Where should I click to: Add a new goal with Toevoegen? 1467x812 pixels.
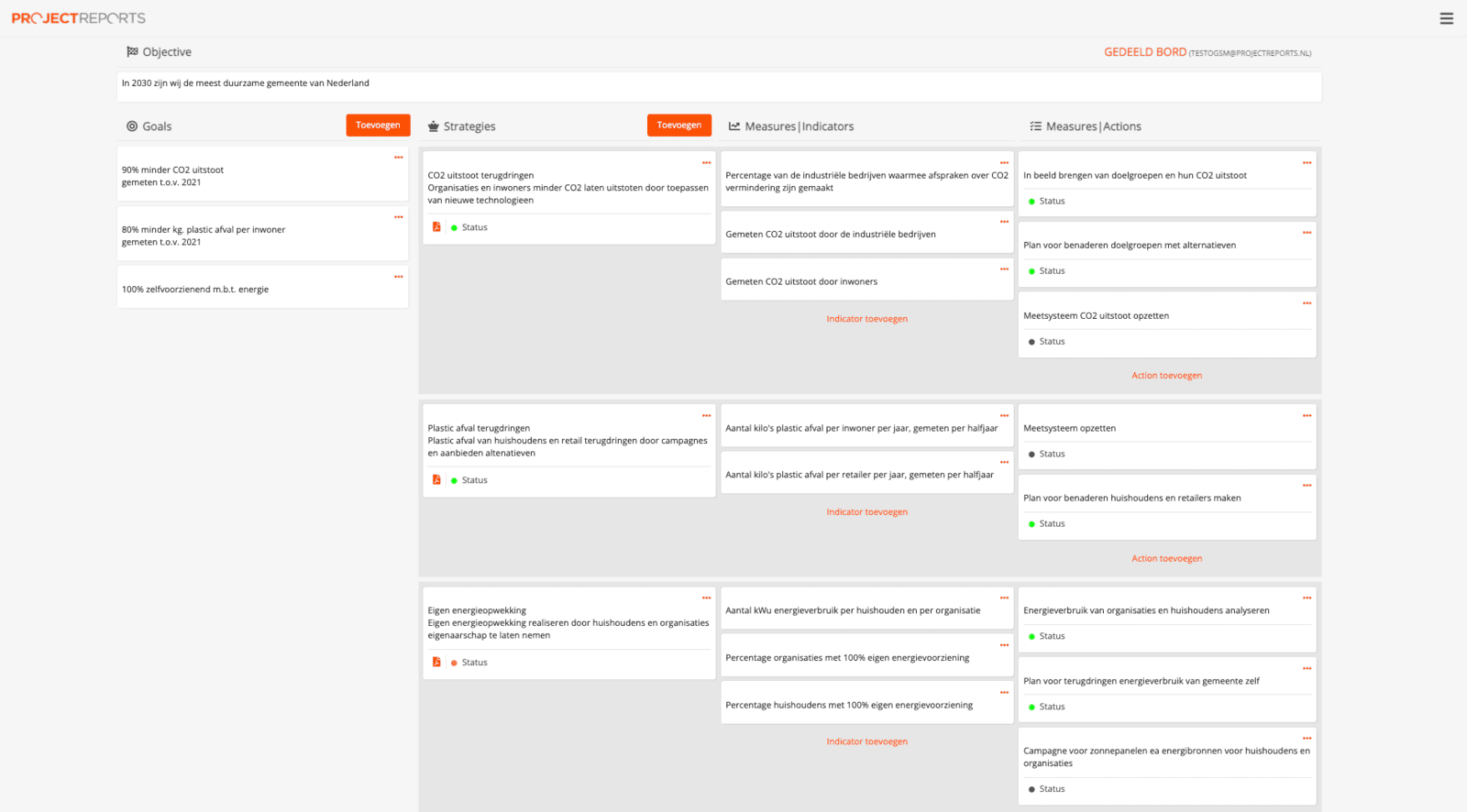(x=378, y=126)
